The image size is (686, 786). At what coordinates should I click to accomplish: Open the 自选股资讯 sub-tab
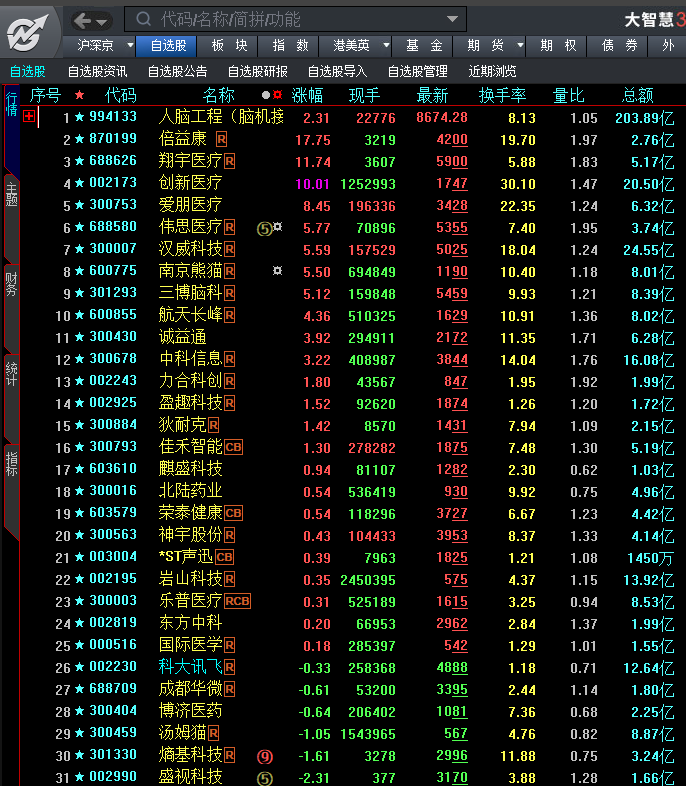(97, 72)
